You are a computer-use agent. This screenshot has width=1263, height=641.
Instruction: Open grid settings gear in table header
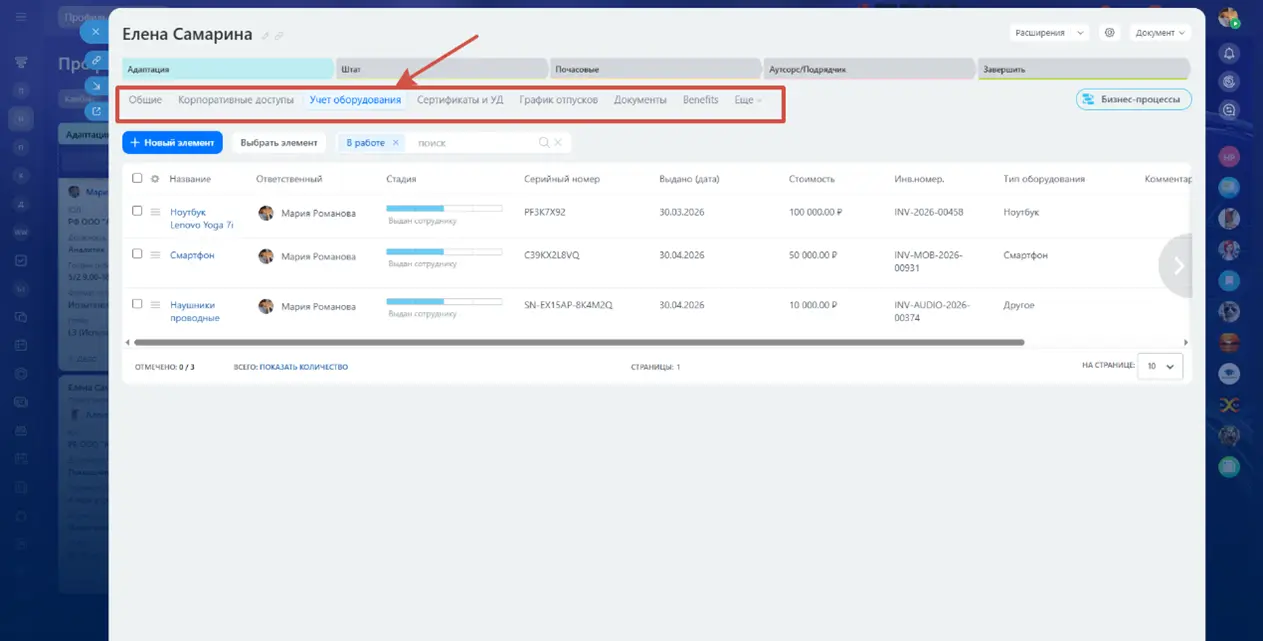click(155, 179)
